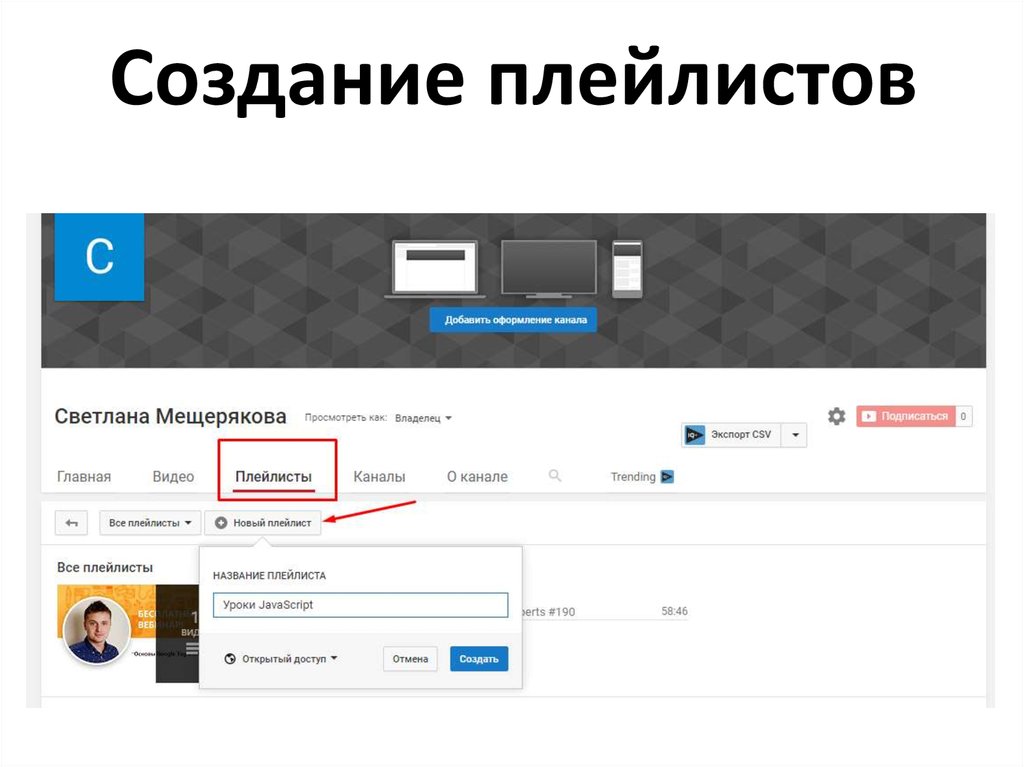Open the Владелец view-as dropdown
The height and width of the screenshot is (767, 1024).
tap(423, 418)
